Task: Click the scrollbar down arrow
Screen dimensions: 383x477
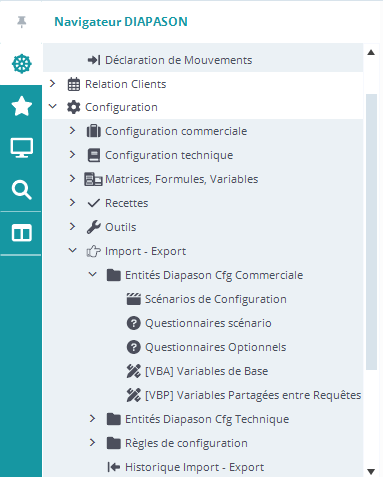Action: (x=371, y=471)
